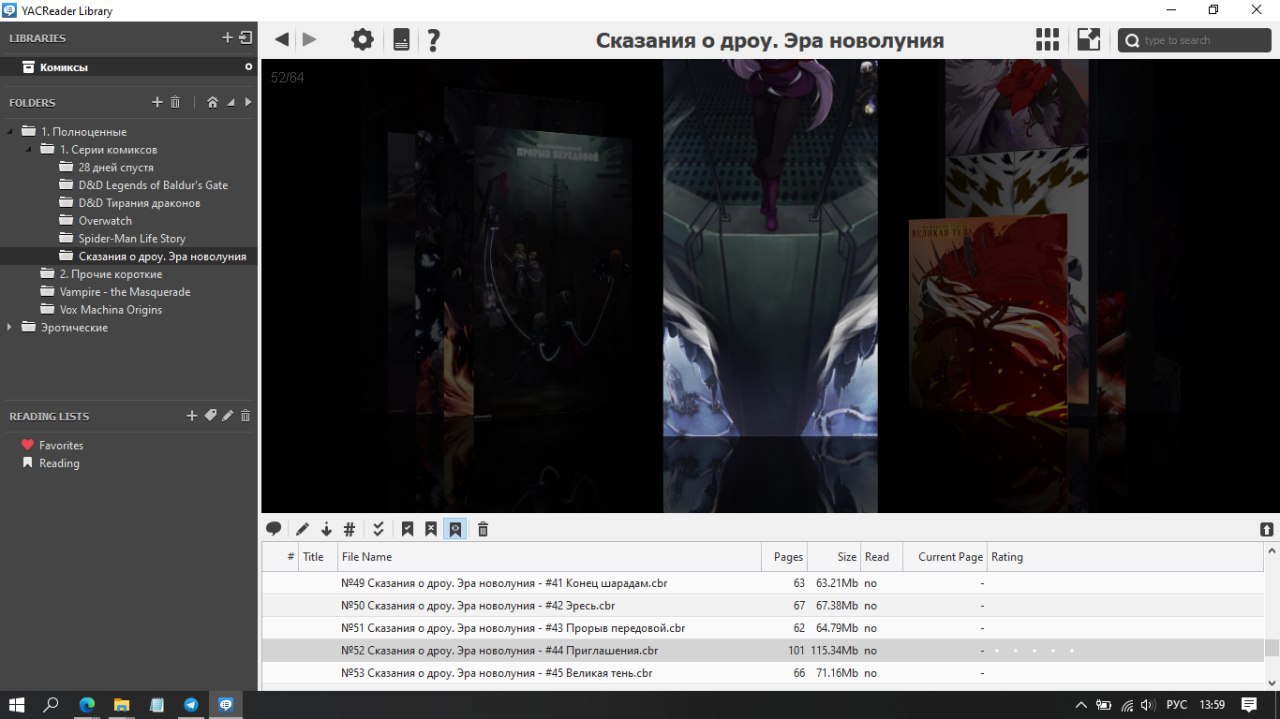Viewport: 1280px width, 719px height.
Task: Open Vox Machina Origins folder
Action: (110, 310)
